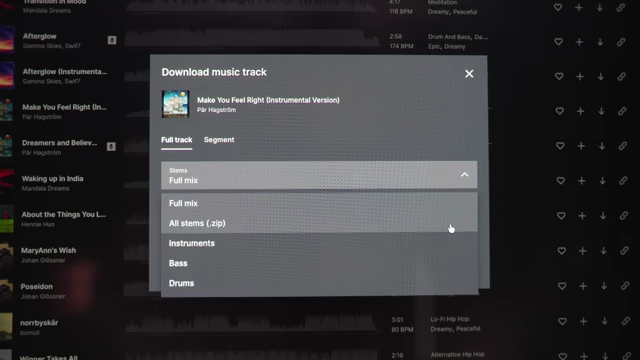Open the Afterglow track title

pos(40,36)
